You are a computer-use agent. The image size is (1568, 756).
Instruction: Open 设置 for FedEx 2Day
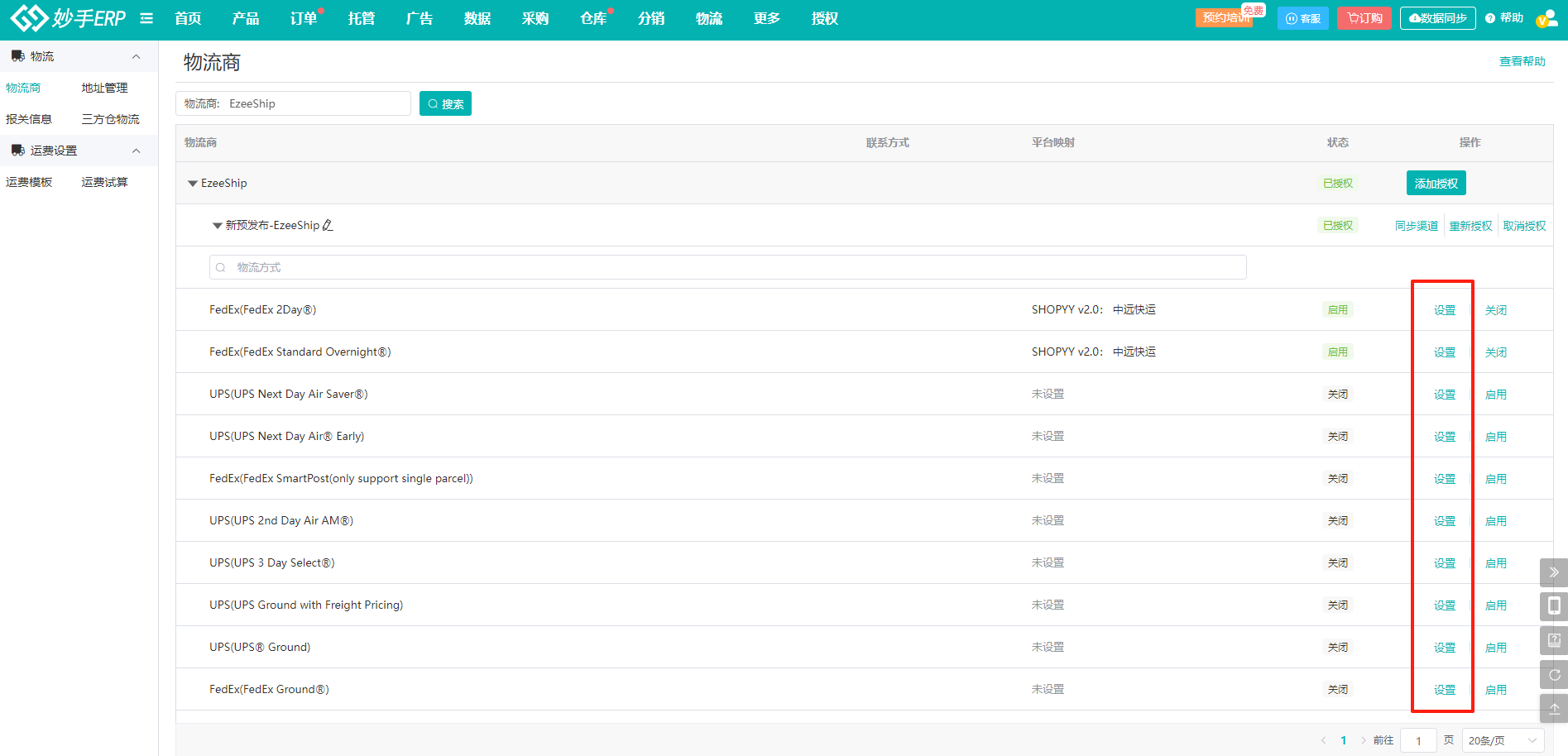coord(1445,310)
